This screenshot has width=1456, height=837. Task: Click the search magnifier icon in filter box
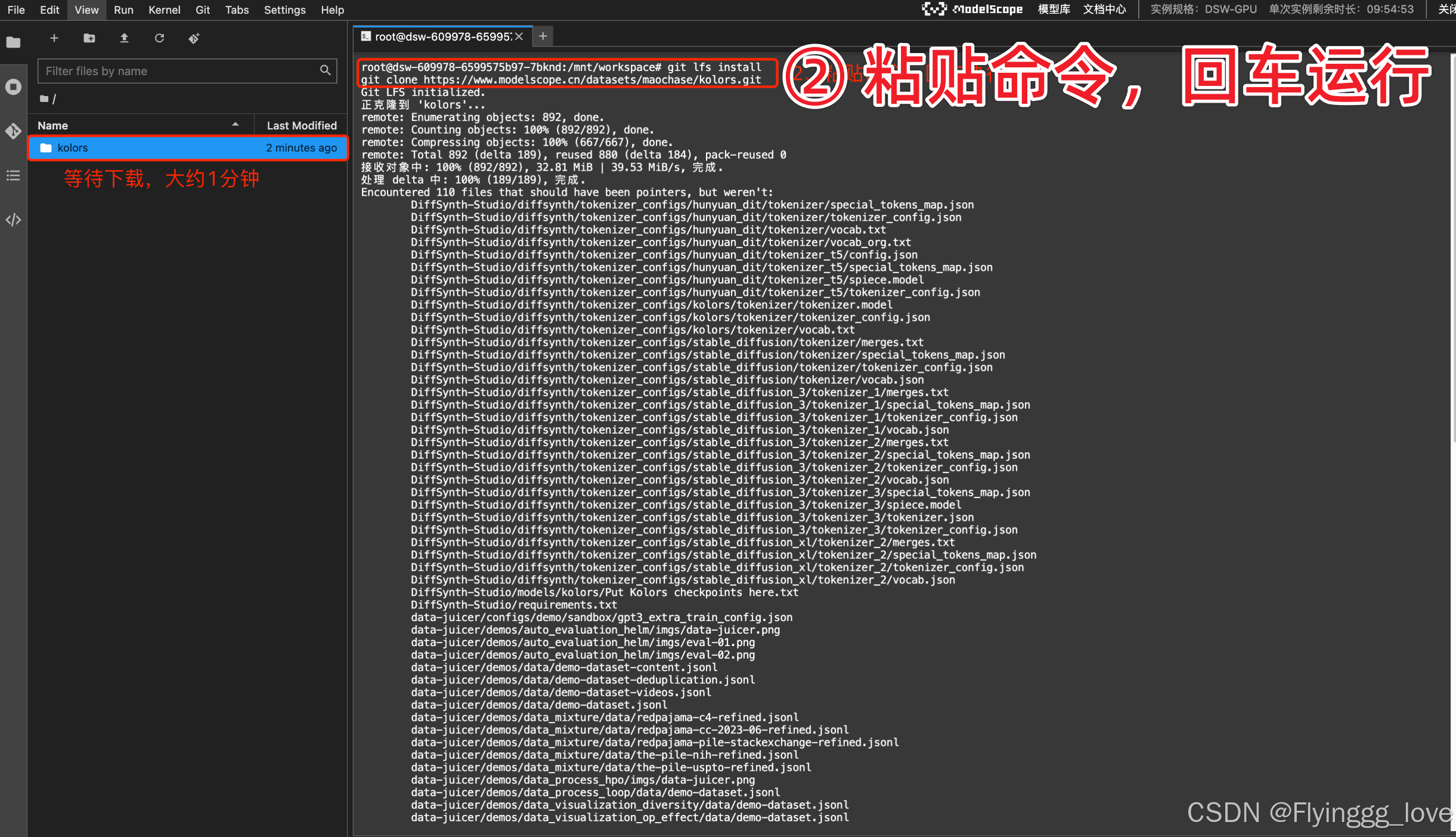[325, 70]
